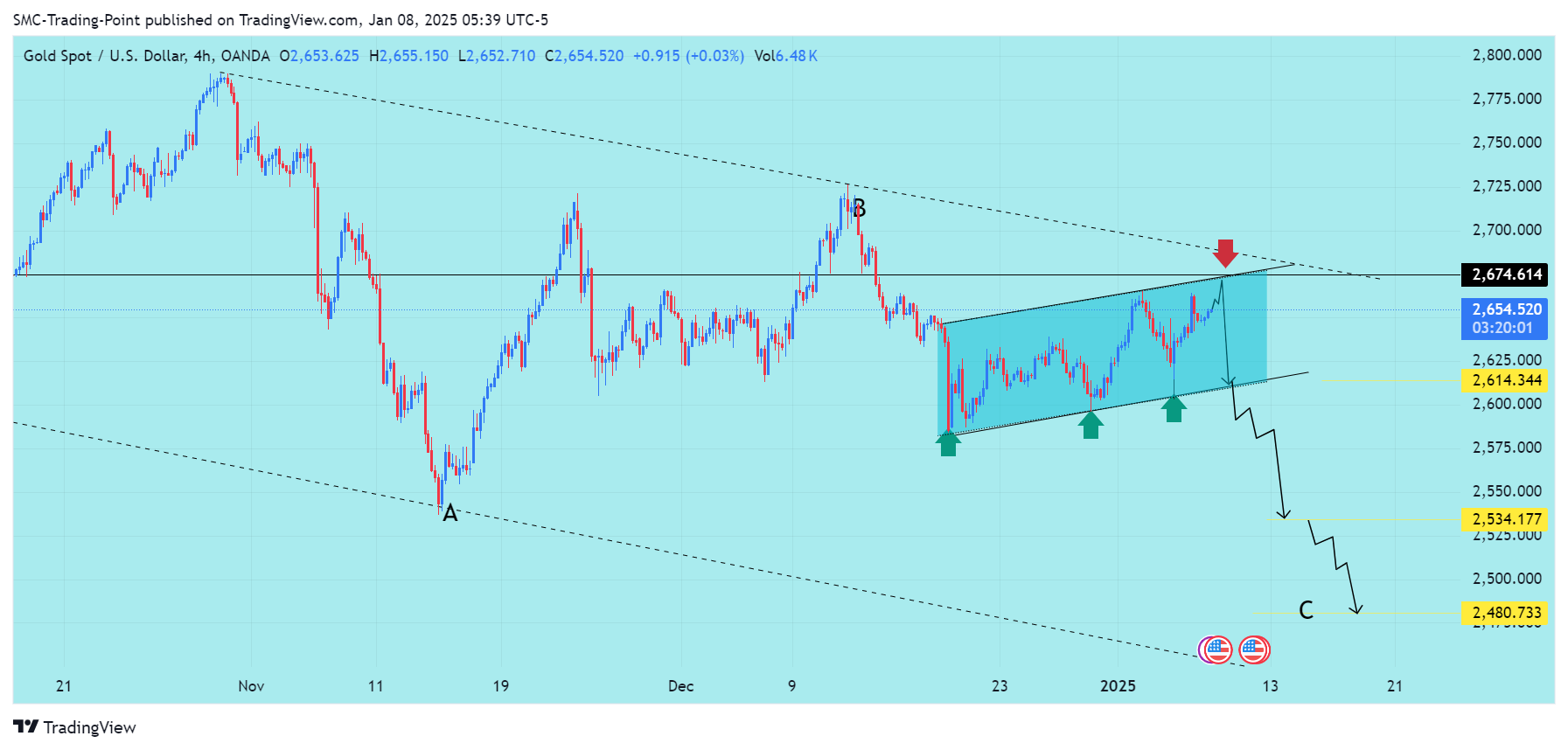1568x750 pixels.
Task: Click the TradingView logo at bottom left
Action: click(x=74, y=727)
